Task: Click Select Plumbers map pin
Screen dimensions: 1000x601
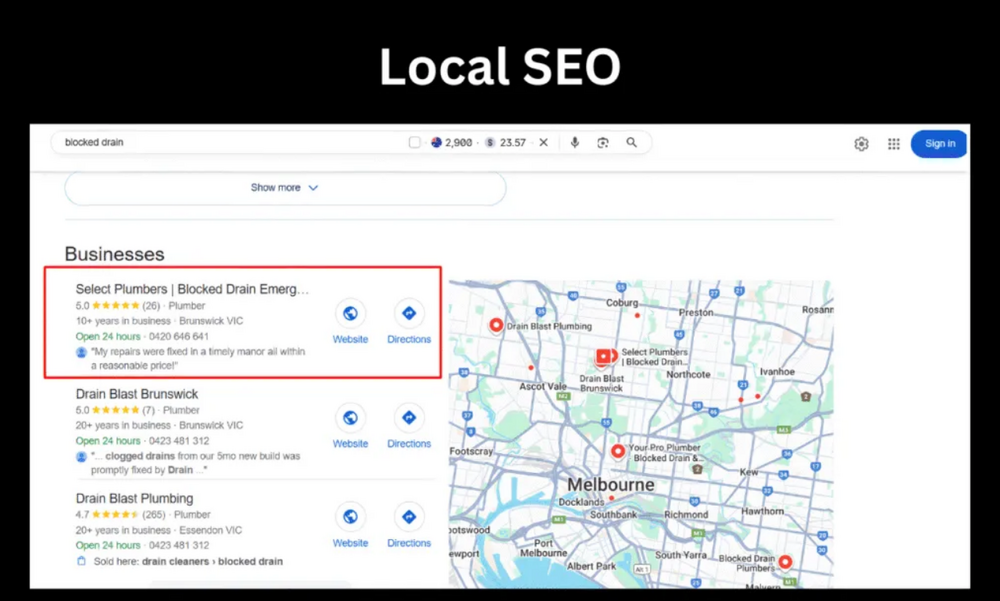Action: click(604, 358)
